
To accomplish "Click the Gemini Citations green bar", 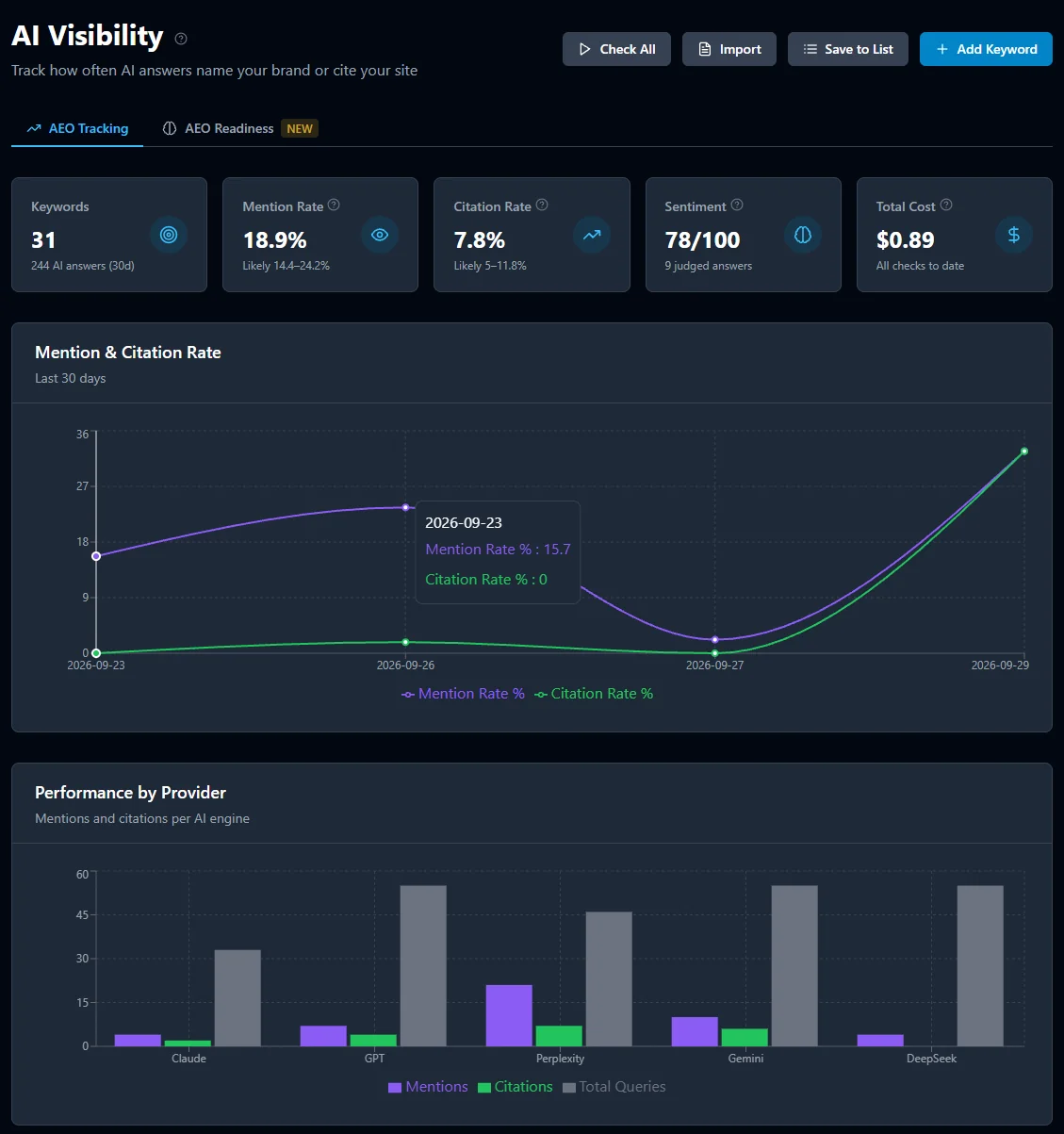I will pos(745,1037).
